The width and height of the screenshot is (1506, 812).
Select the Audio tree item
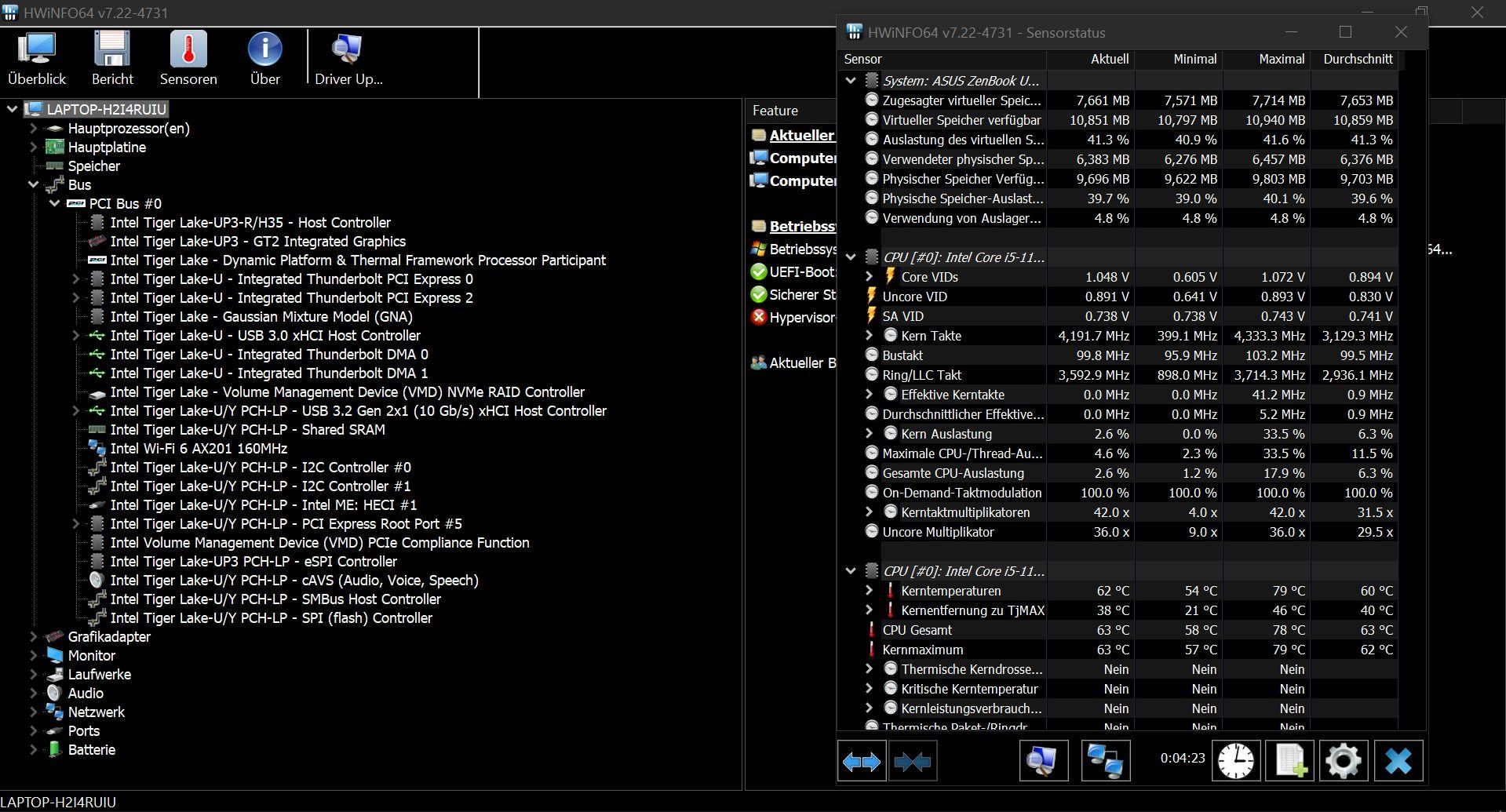pyautogui.click(x=85, y=693)
